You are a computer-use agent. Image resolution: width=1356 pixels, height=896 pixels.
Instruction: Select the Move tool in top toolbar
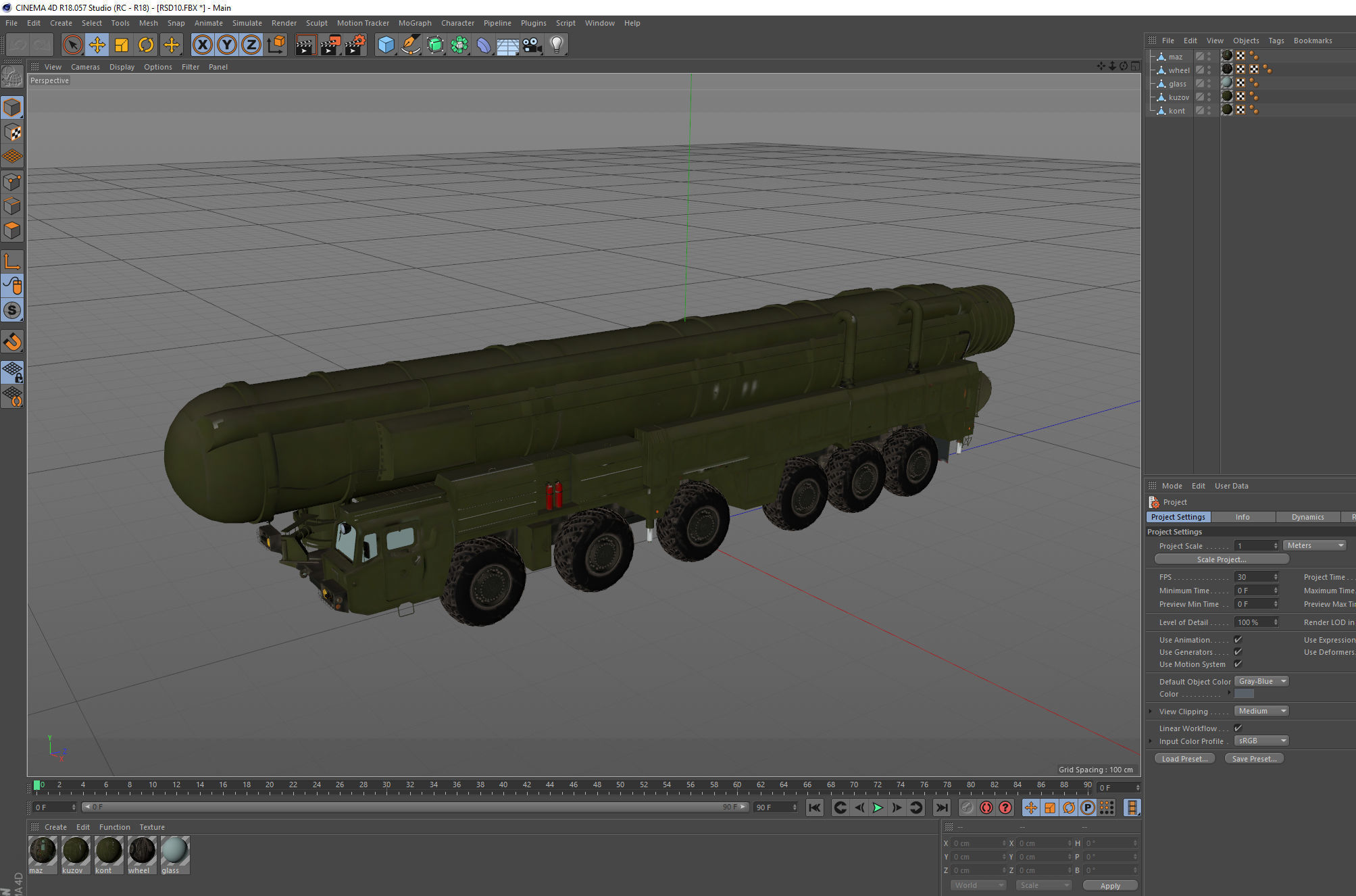click(x=97, y=45)
